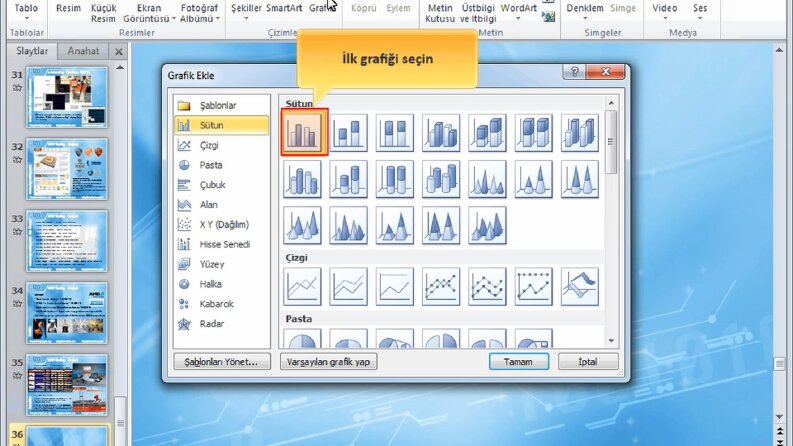Insert a Metin Kutusu text box

439,13
